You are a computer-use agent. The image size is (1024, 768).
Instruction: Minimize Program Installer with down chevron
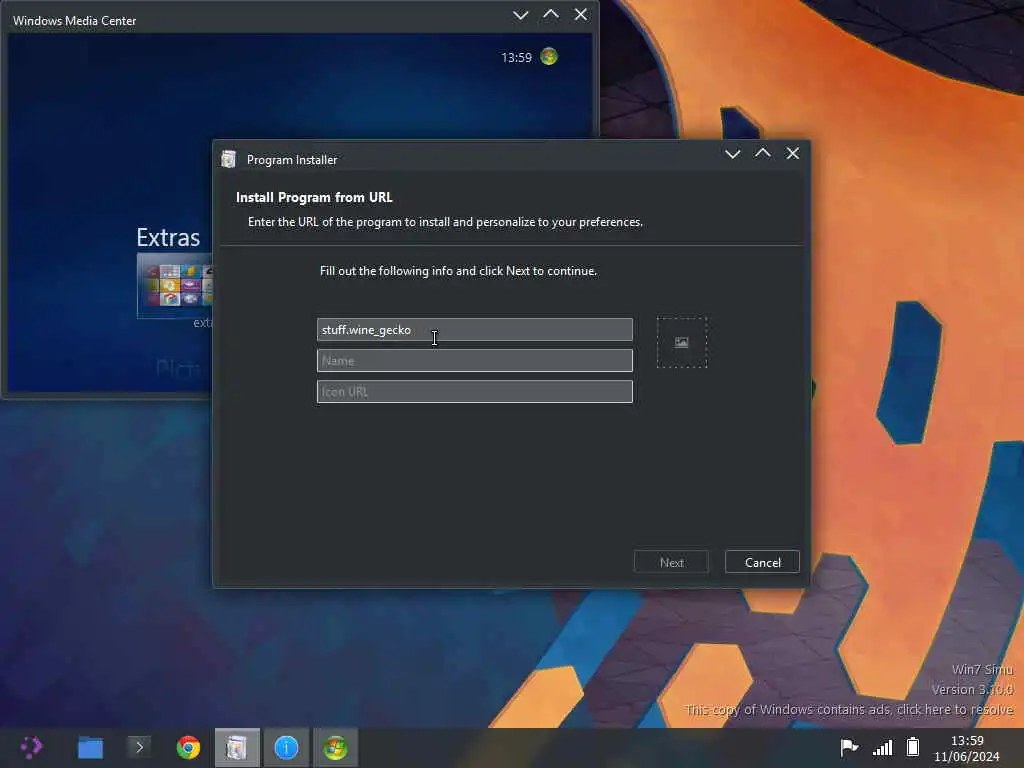733,154
